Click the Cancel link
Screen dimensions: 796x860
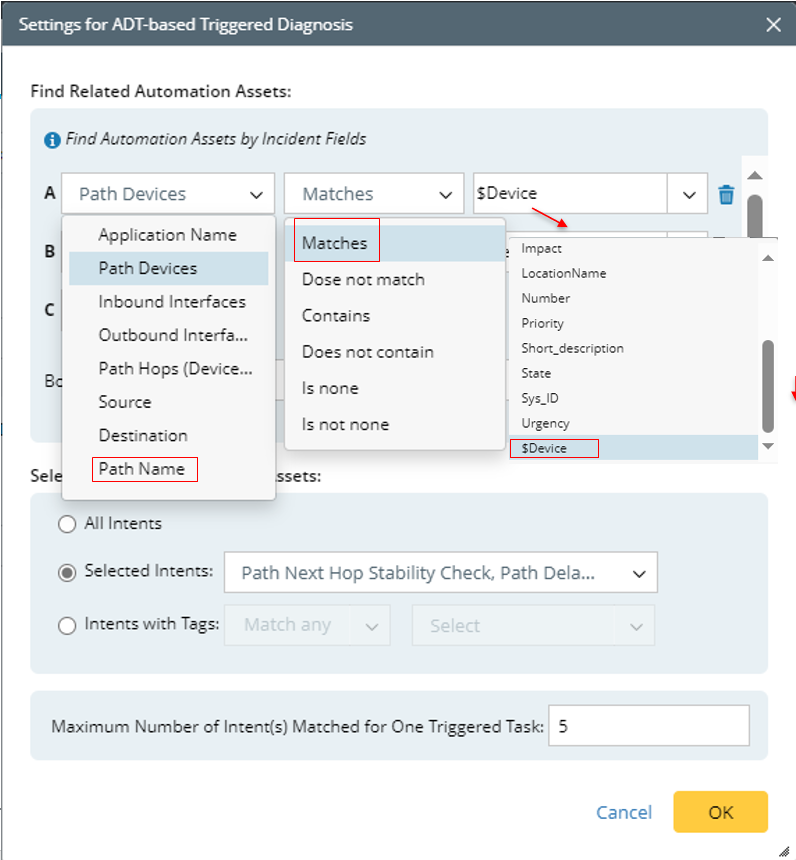click(x=624, y=812)
